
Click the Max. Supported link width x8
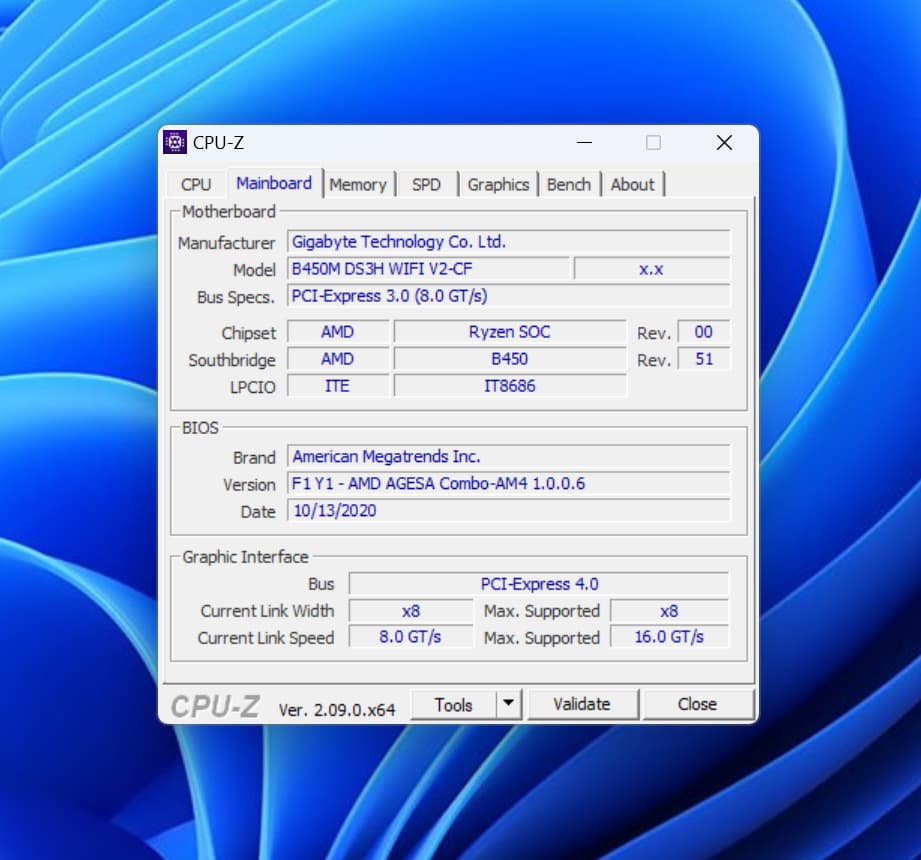click(x=669, y=611)
